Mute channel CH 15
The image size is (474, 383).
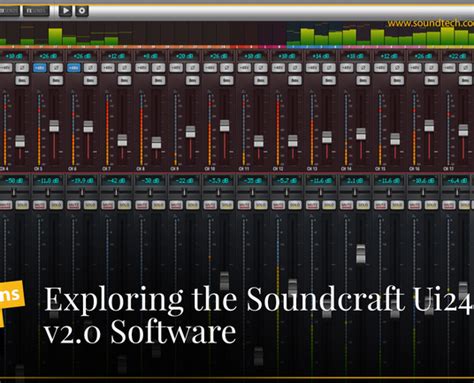pos(380,205)
